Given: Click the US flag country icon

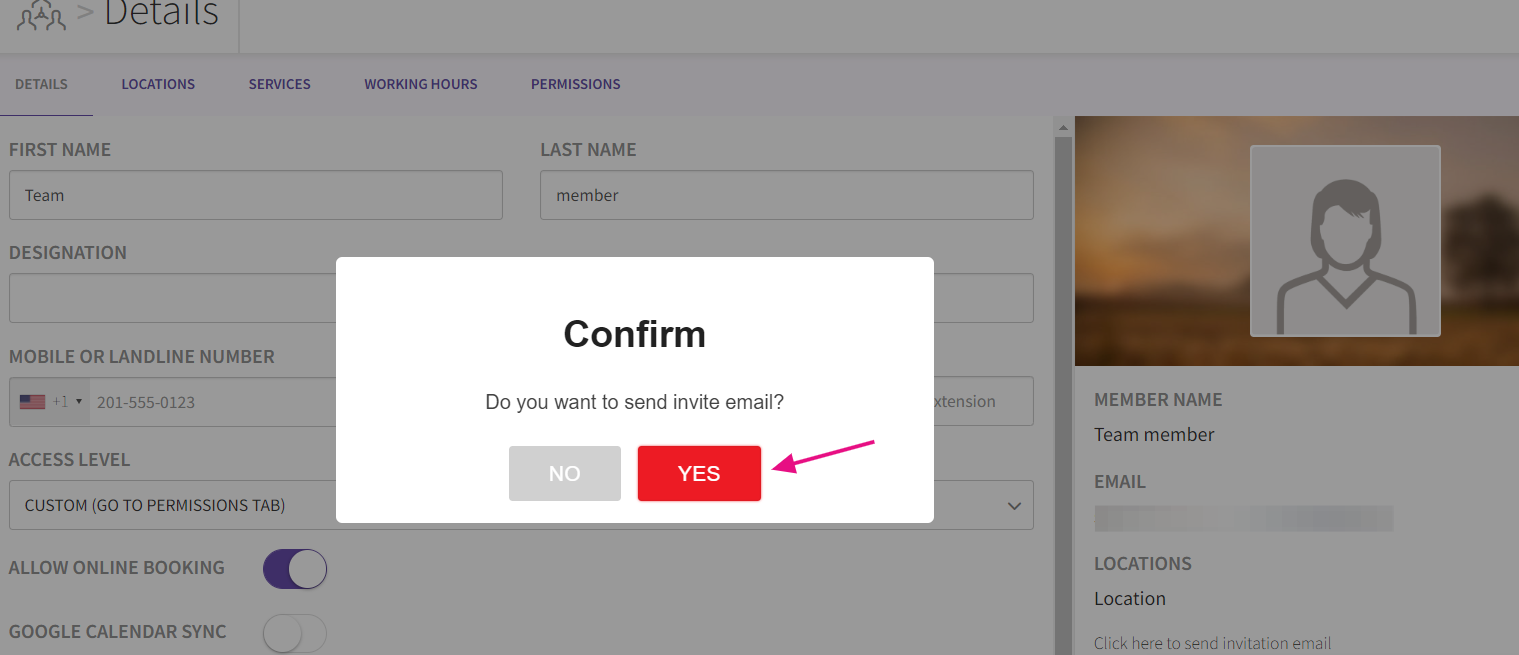Looking at the screenshot, I should (x=33, y=402).
